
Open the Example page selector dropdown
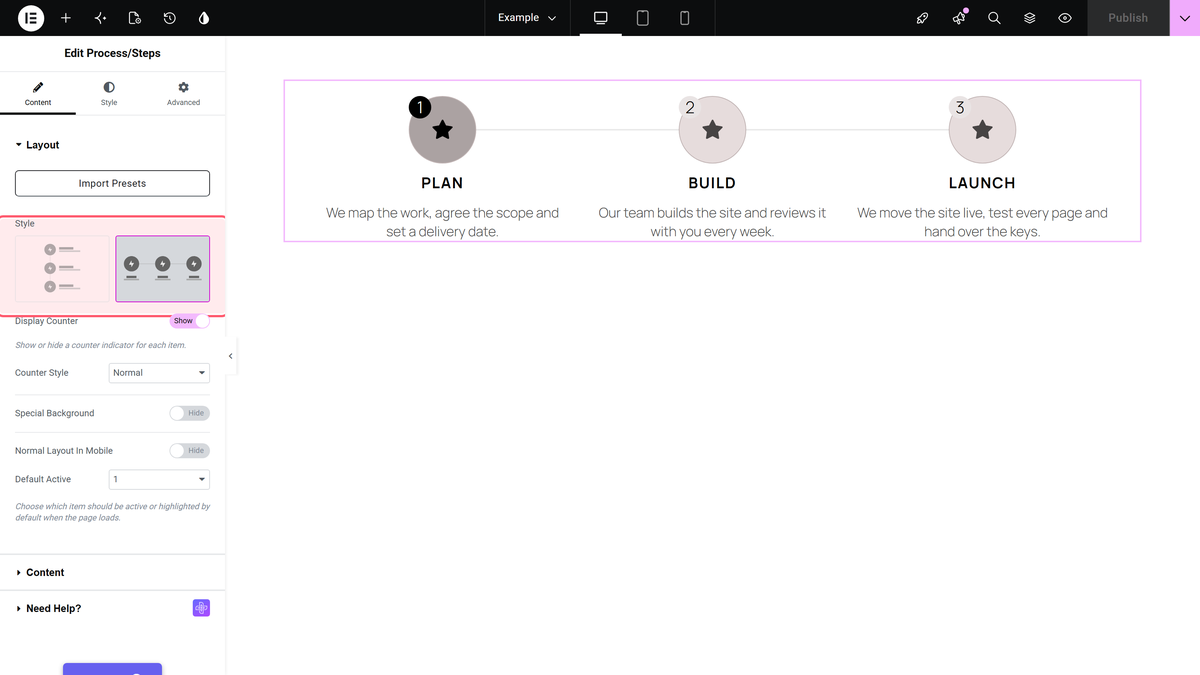[x=527, y=18]
